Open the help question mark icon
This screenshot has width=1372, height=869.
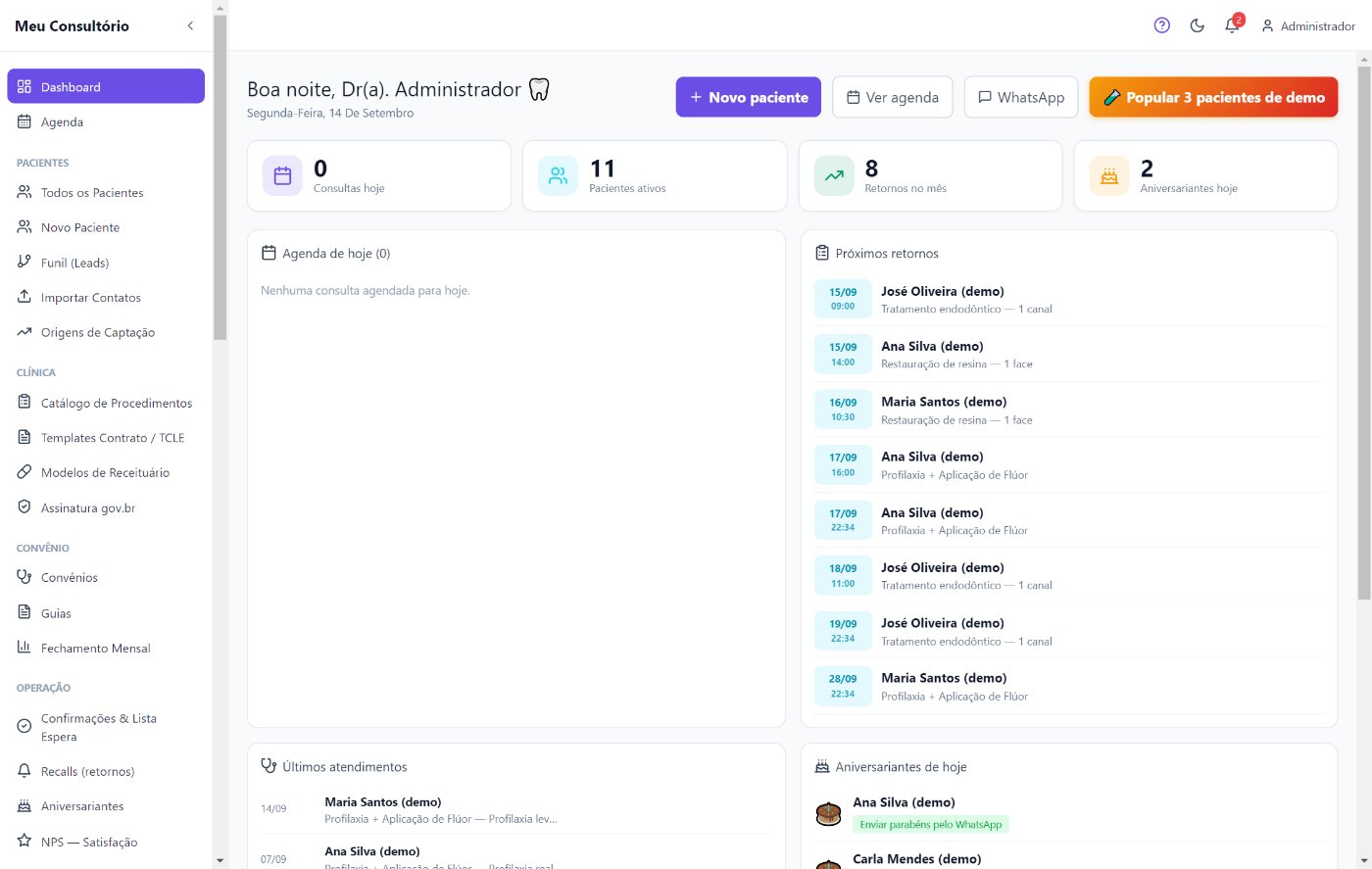[1161, 25]
